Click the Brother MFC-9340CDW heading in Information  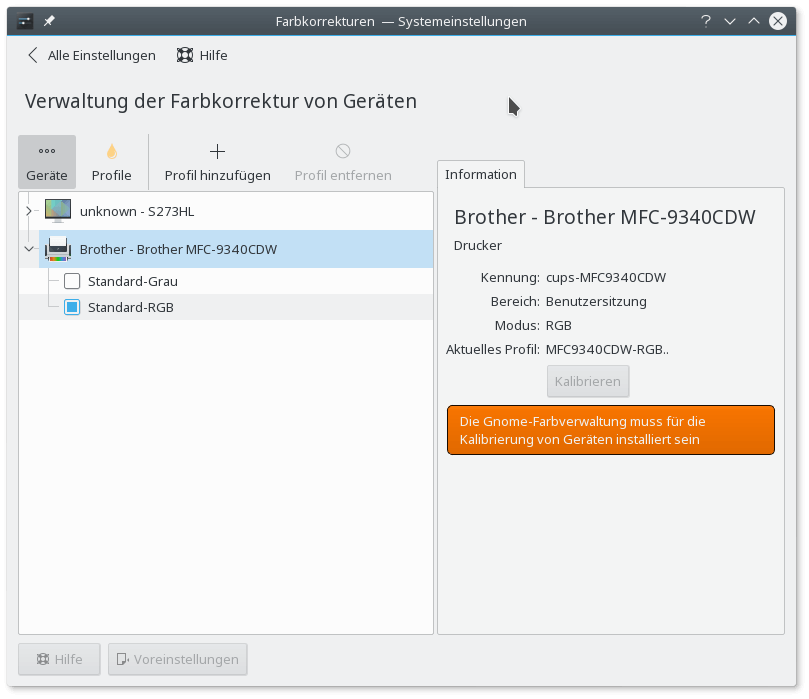[605, 217]
